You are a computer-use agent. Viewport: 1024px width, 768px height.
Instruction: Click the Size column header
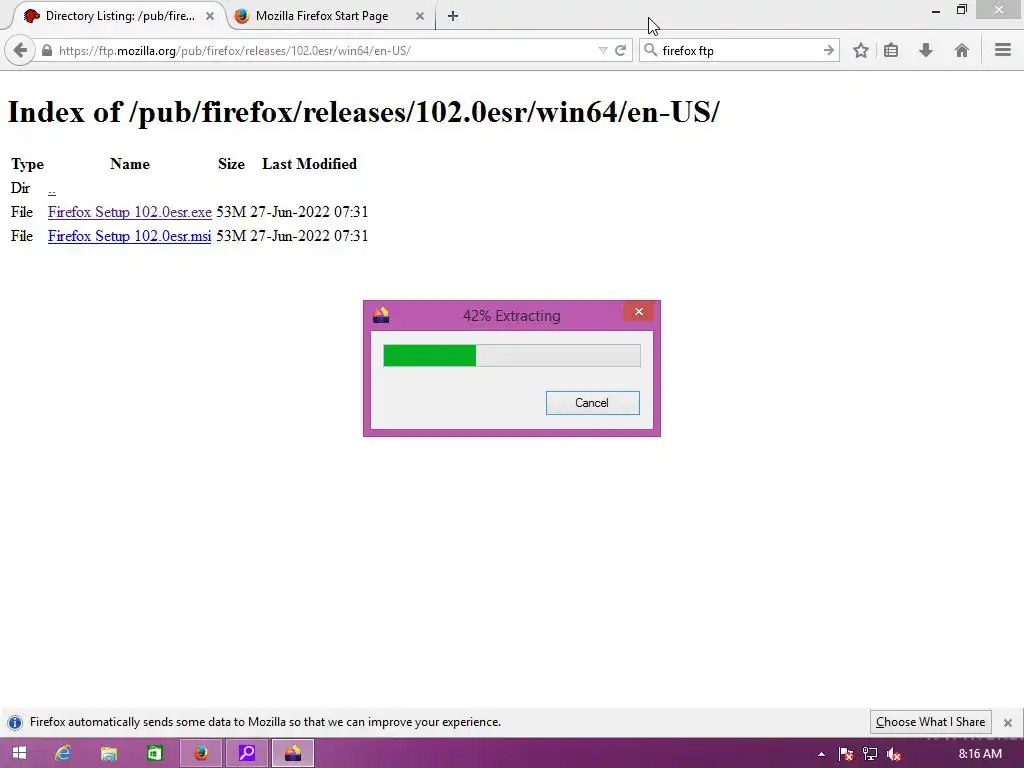click(x=231, y=164)
